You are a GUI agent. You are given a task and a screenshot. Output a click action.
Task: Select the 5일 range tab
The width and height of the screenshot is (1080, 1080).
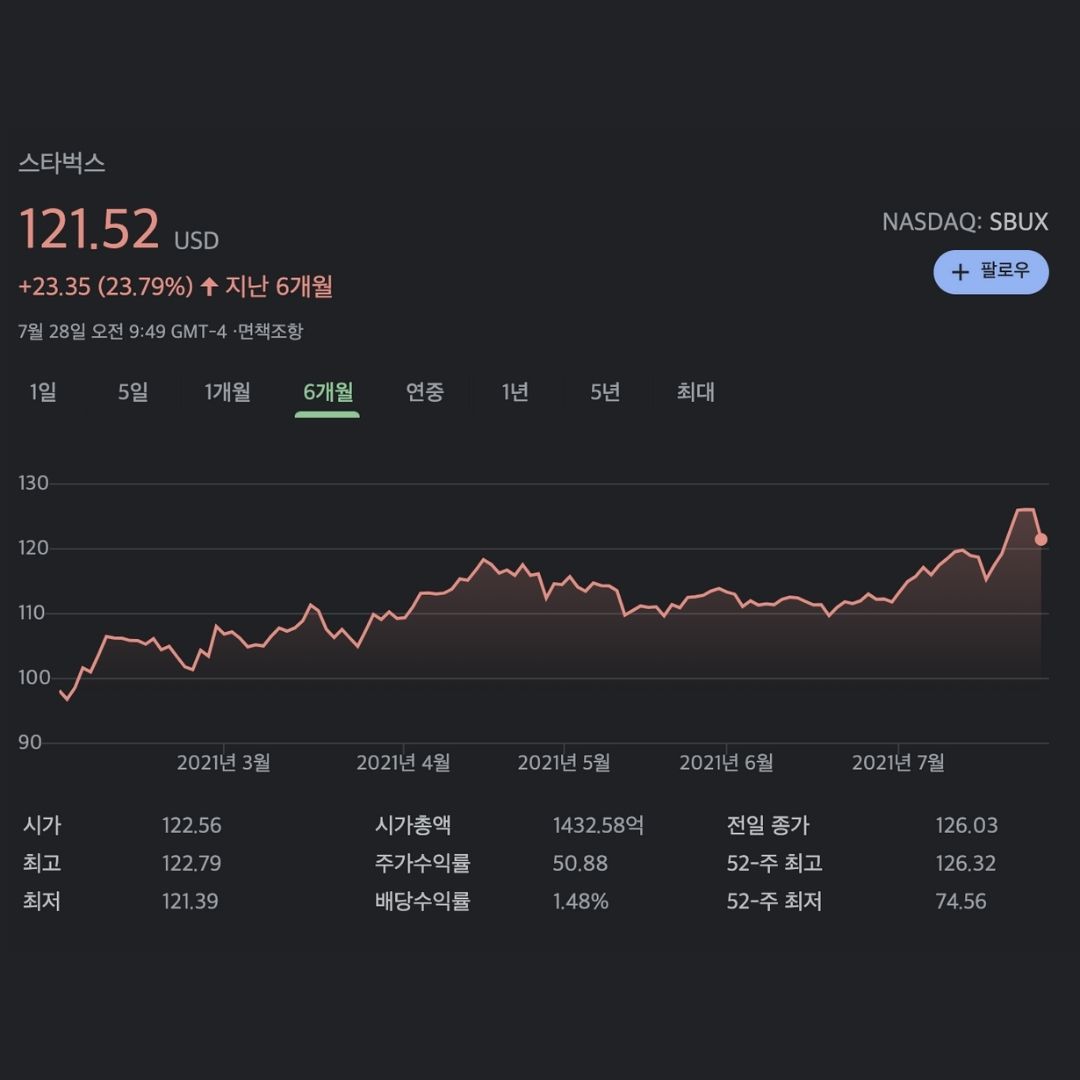click(133, 392)
